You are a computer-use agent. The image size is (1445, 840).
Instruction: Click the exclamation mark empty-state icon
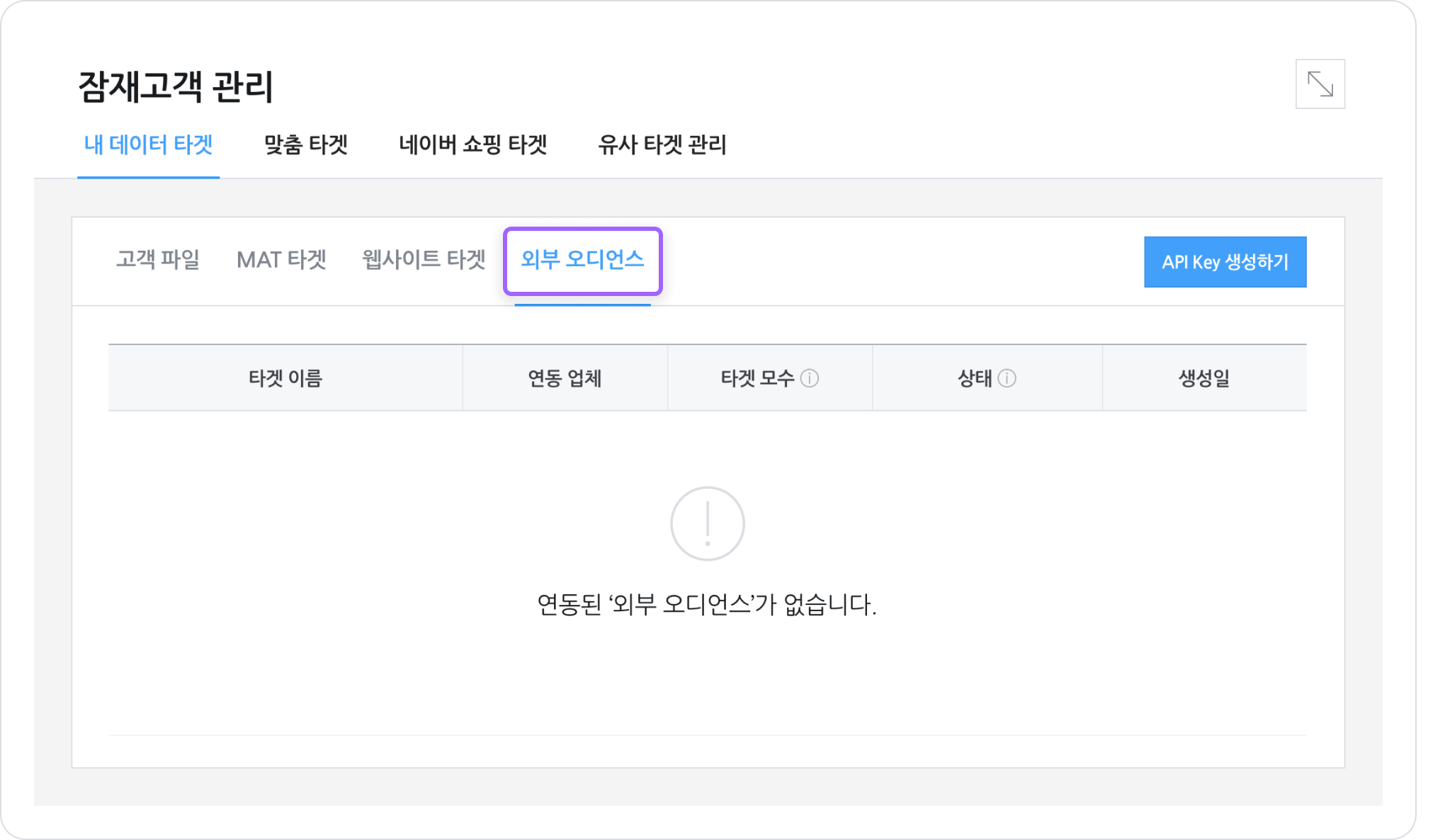click(x=707, y=523)
